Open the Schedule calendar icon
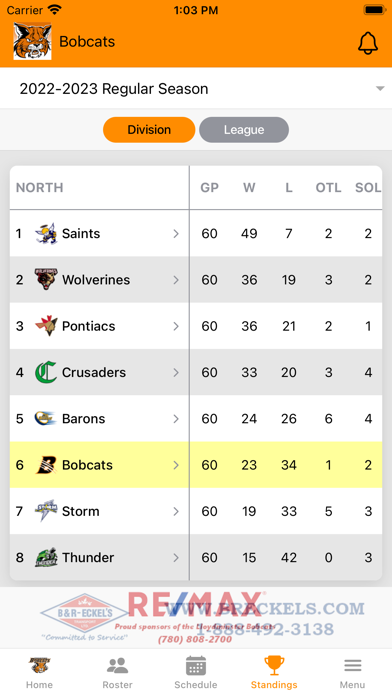This screenshot has height=696, width=392. point(196,665)
